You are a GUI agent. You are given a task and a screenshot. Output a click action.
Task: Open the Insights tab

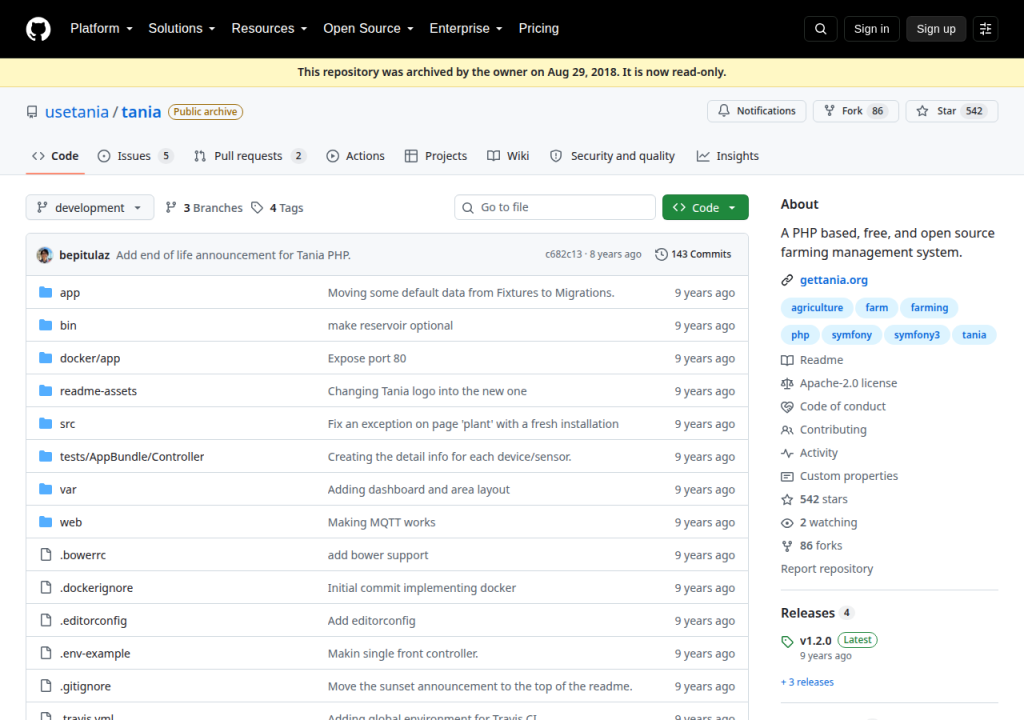728,155
